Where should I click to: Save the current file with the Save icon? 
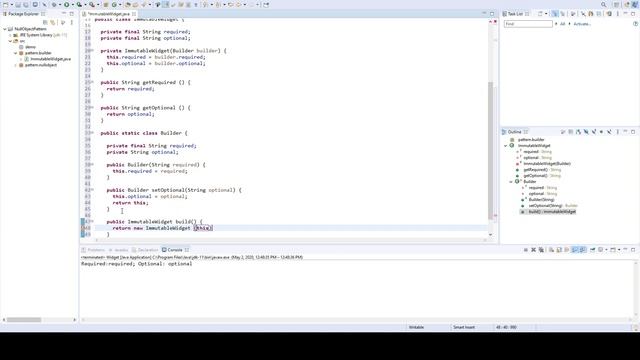[x=18, y=4]
